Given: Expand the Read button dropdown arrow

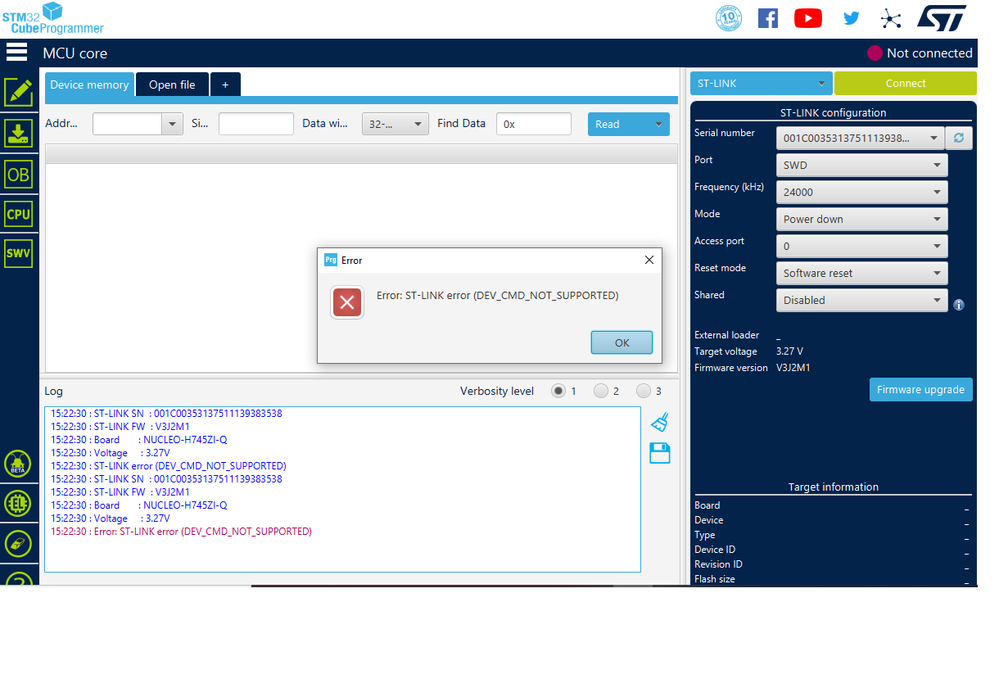Looking at the screenshot, I should pos(658,124).
